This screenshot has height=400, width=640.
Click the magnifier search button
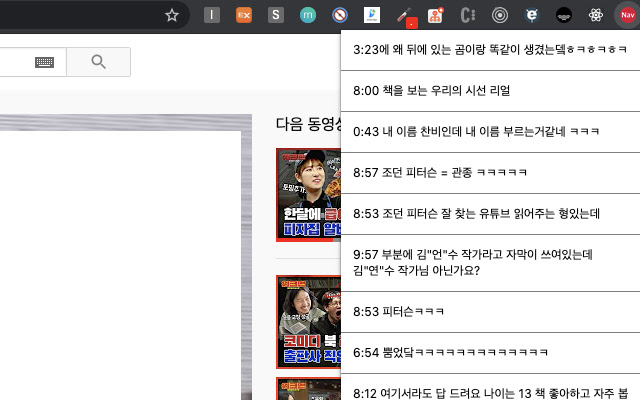coord(98,62)
